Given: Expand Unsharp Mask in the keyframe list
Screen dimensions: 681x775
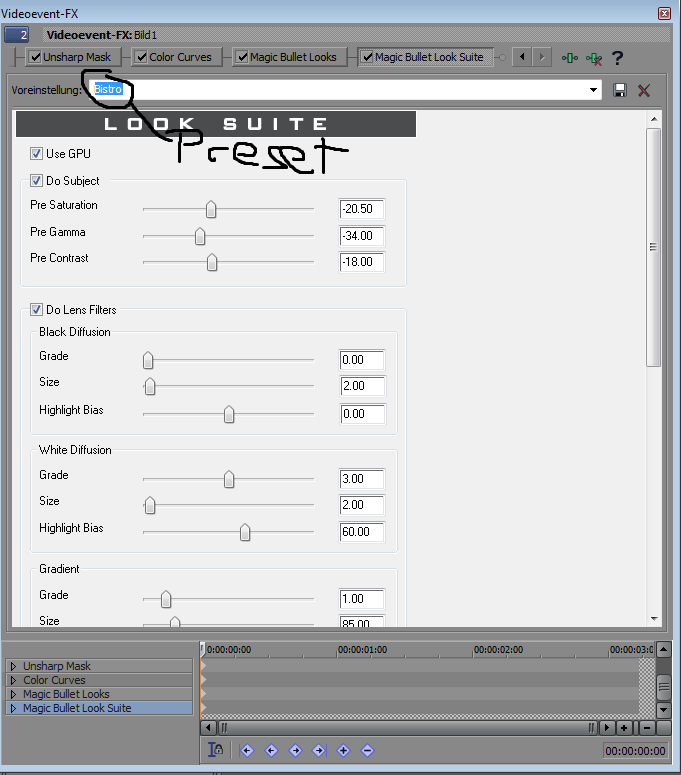Looking at the screenshot, I should click(13, 666).
